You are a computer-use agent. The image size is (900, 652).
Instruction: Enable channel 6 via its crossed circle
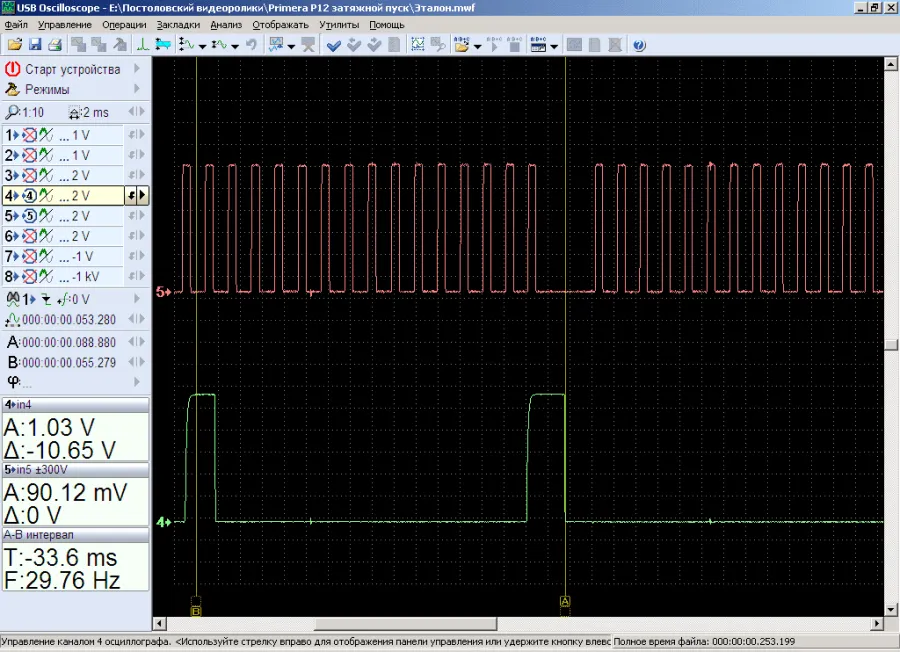29,236
